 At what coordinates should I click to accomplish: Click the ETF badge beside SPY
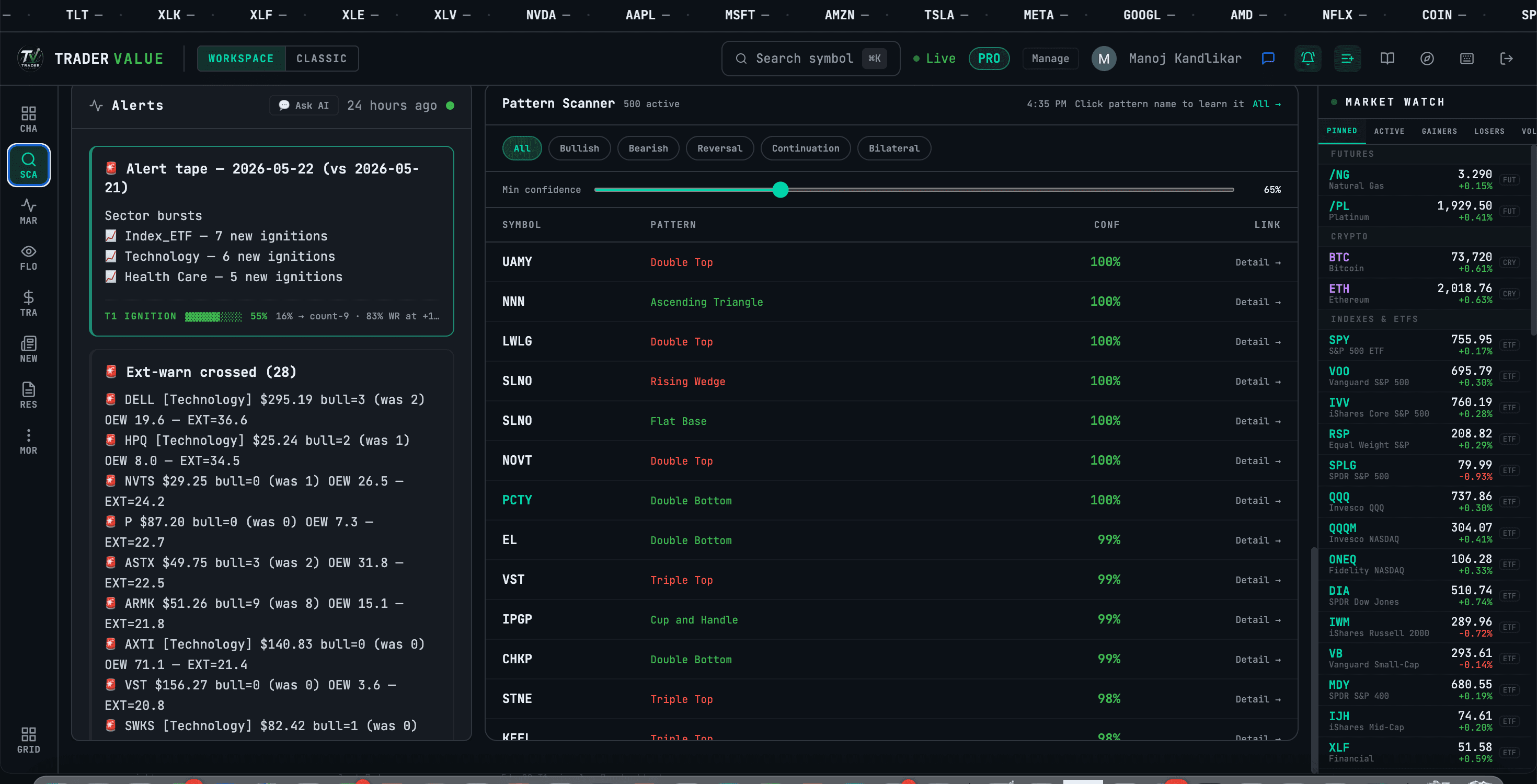pyautogui.click(x=1510, y=345)
